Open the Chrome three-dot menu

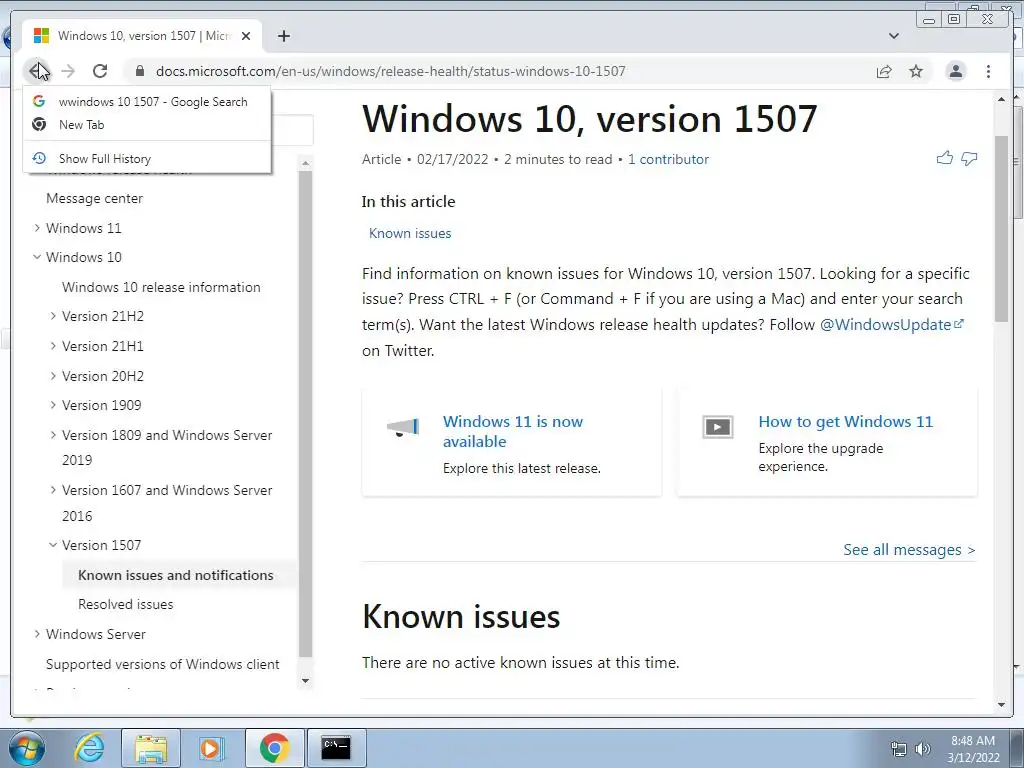(x=988, y=71)
